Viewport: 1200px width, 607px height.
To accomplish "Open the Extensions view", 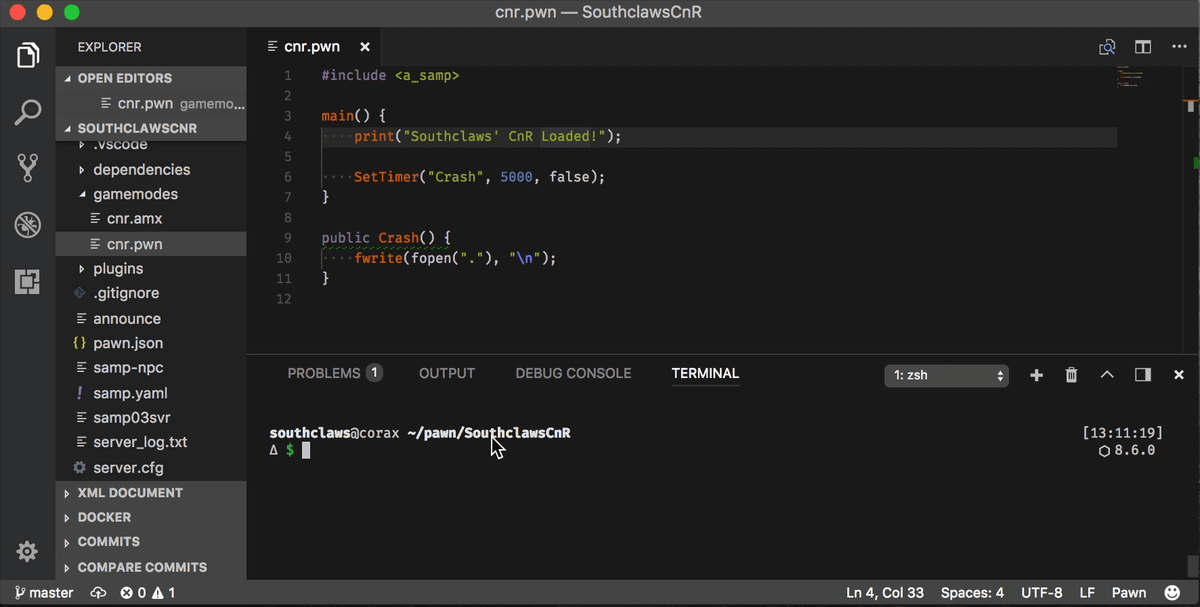I will pos(28,282).
